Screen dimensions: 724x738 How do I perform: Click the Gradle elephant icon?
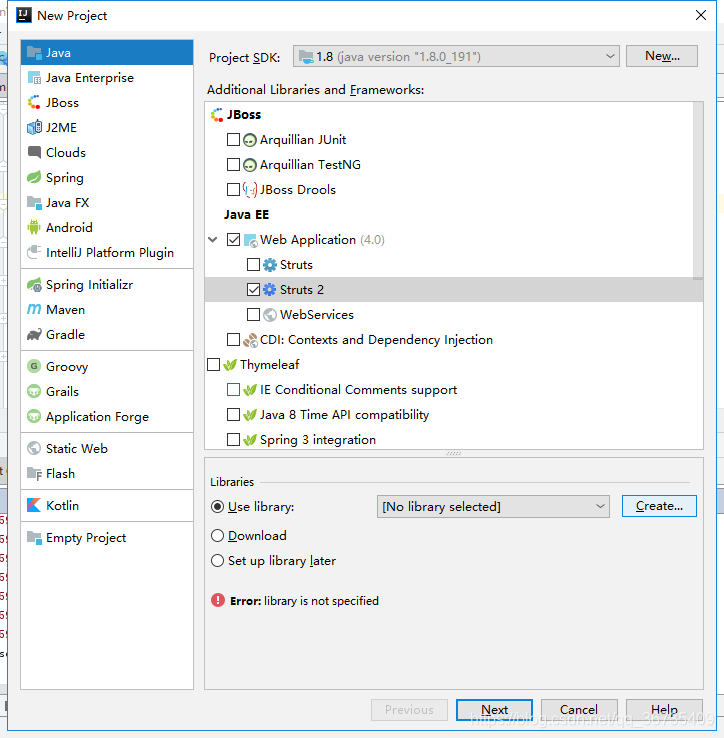pos(34,335)
